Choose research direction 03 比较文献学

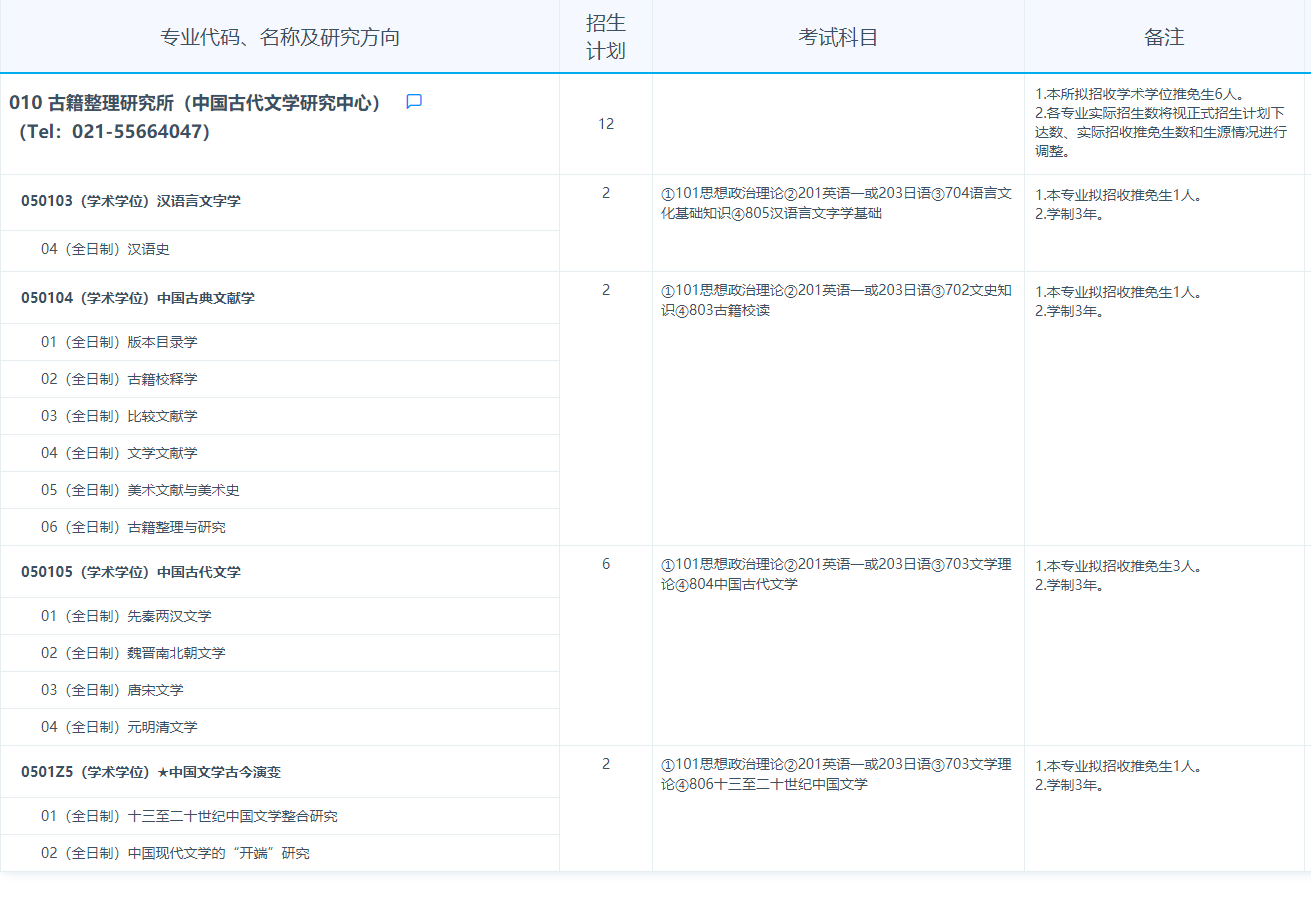(119, 416)
